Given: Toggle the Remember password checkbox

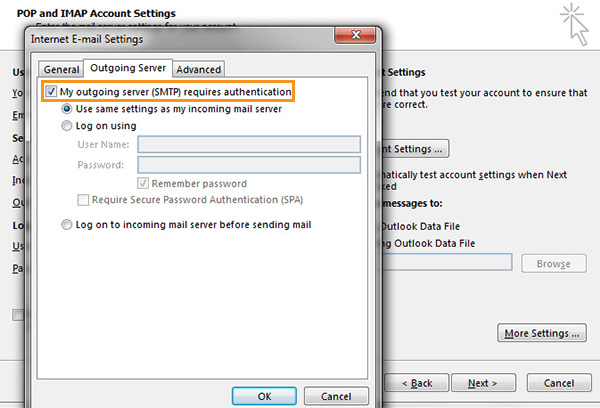Looking at the screenshot, I should [143, 183].
